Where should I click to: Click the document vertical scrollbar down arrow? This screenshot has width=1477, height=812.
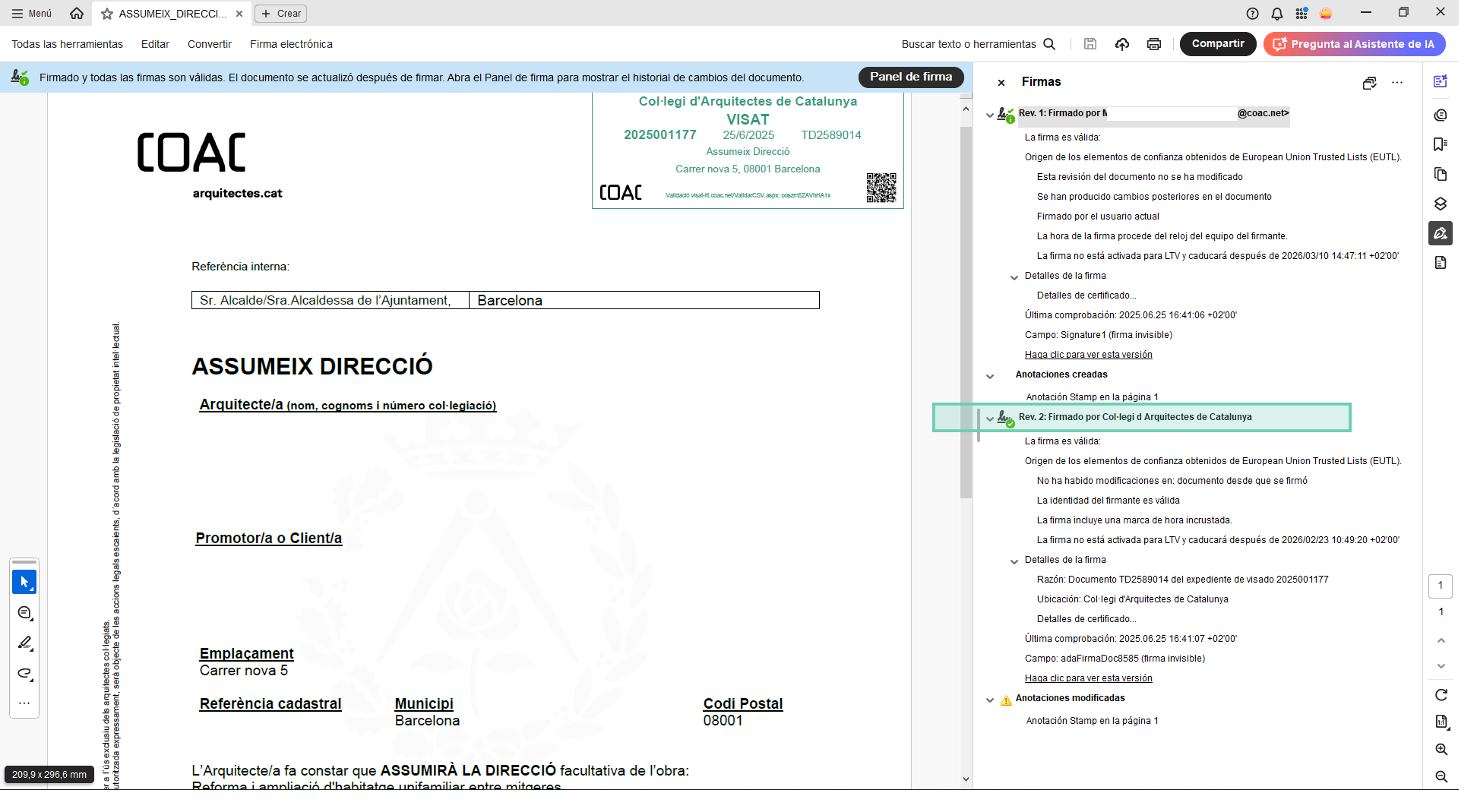[966, 779]
